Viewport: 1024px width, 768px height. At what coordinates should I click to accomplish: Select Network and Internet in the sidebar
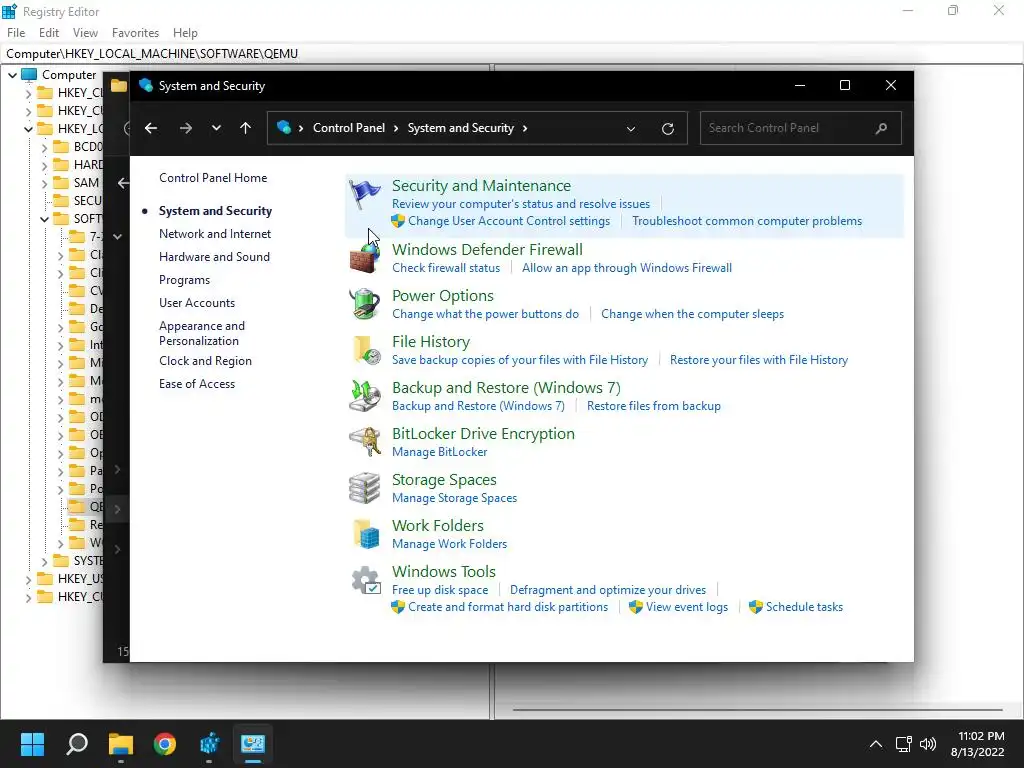(x=215, y=234)
